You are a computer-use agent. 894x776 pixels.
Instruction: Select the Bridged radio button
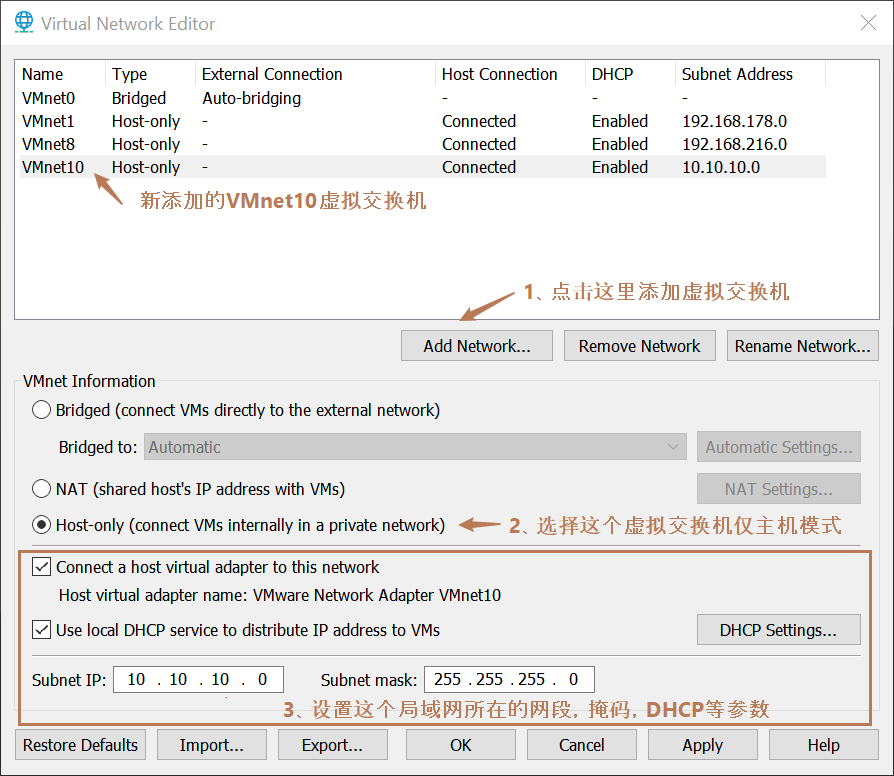click(x=41, y=410)
